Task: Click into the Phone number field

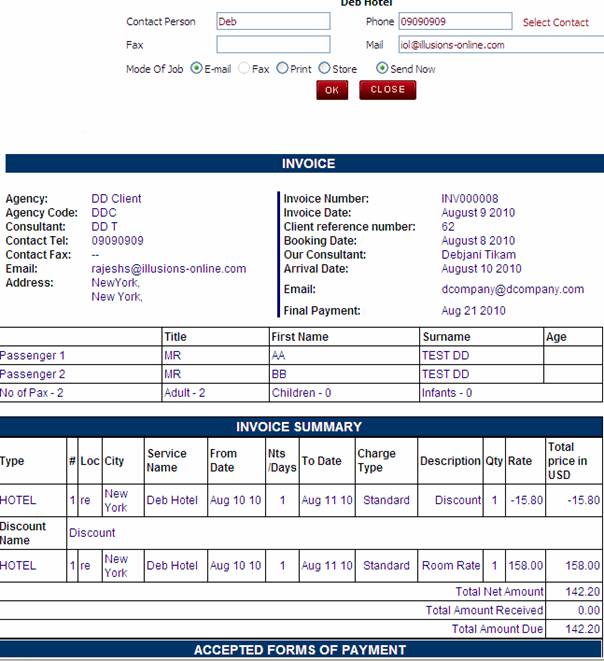Action: tap(454, 21)
